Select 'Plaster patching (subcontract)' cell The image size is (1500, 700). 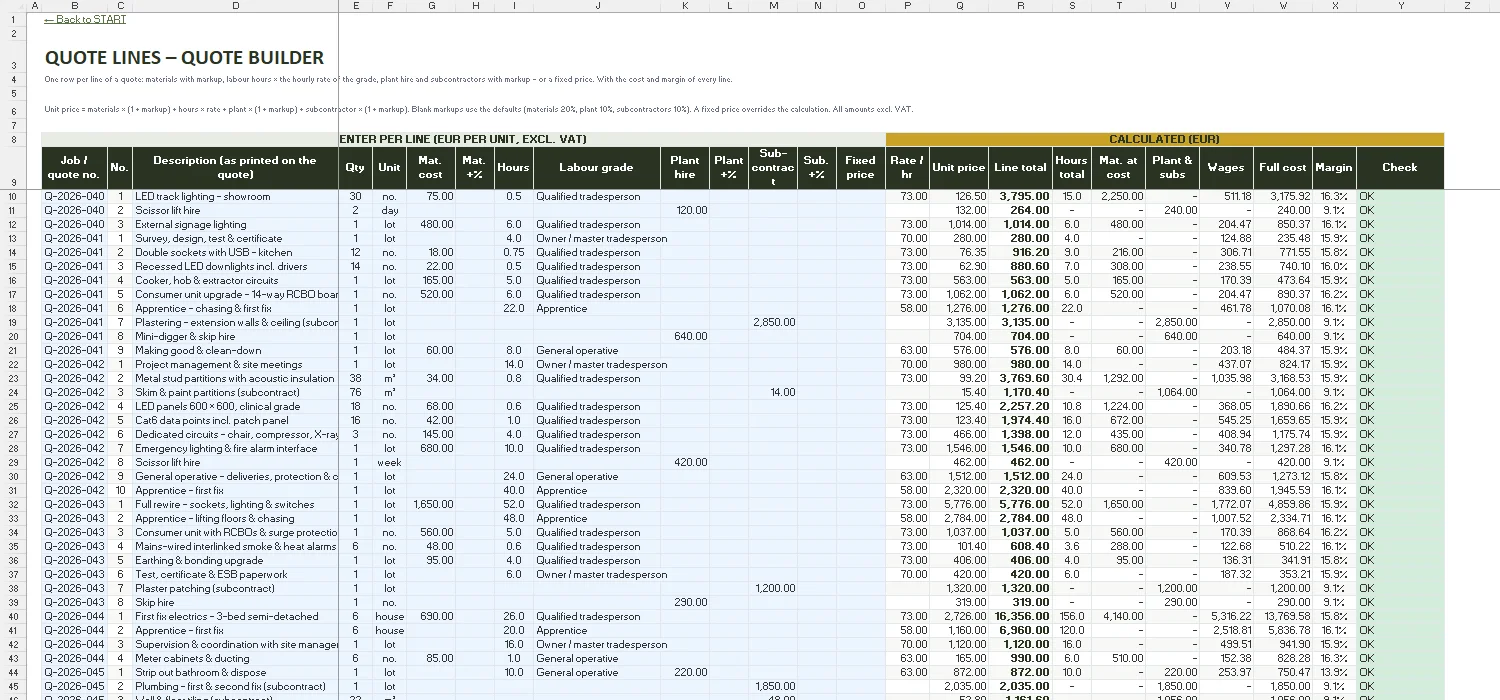click(x=235, y=588)
